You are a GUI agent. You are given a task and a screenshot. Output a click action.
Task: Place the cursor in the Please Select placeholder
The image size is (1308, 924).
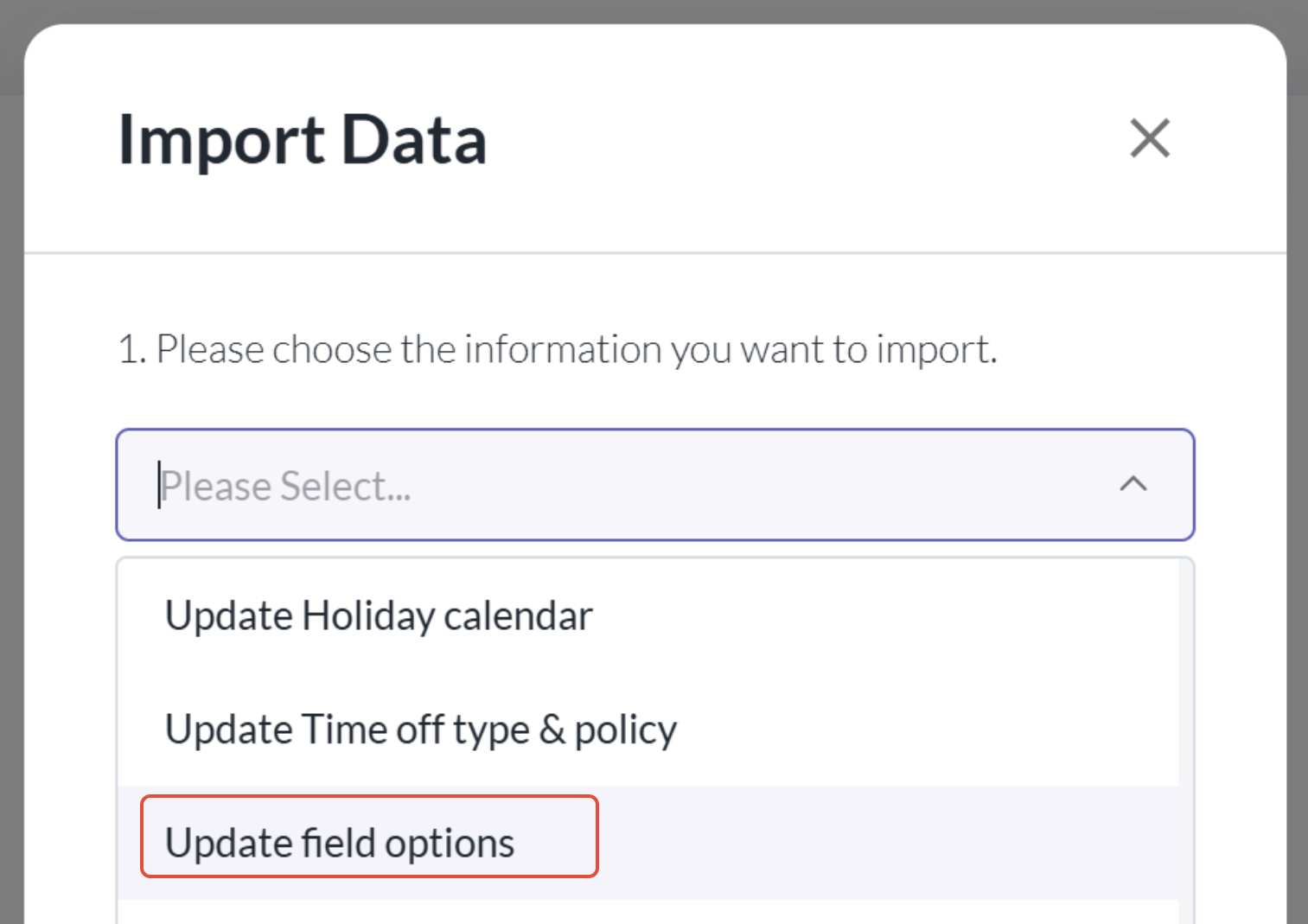click(x=285, y=487)
